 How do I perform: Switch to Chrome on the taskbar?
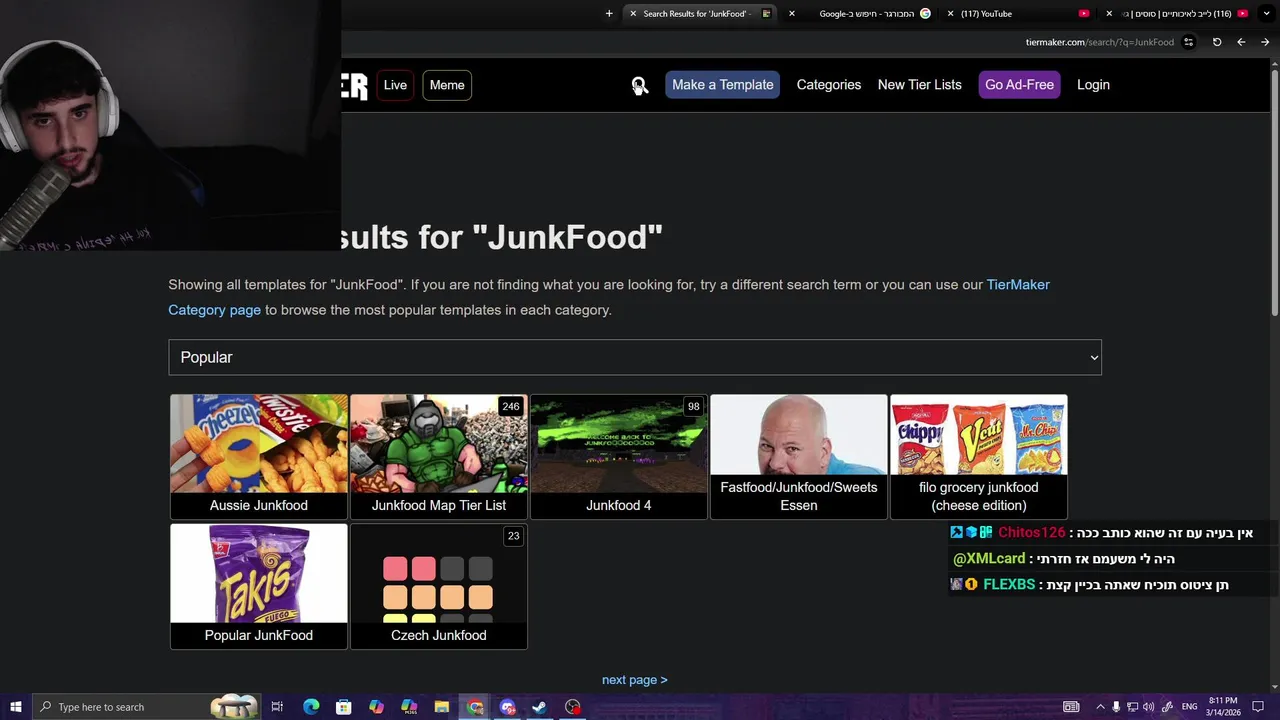point(475,707)
